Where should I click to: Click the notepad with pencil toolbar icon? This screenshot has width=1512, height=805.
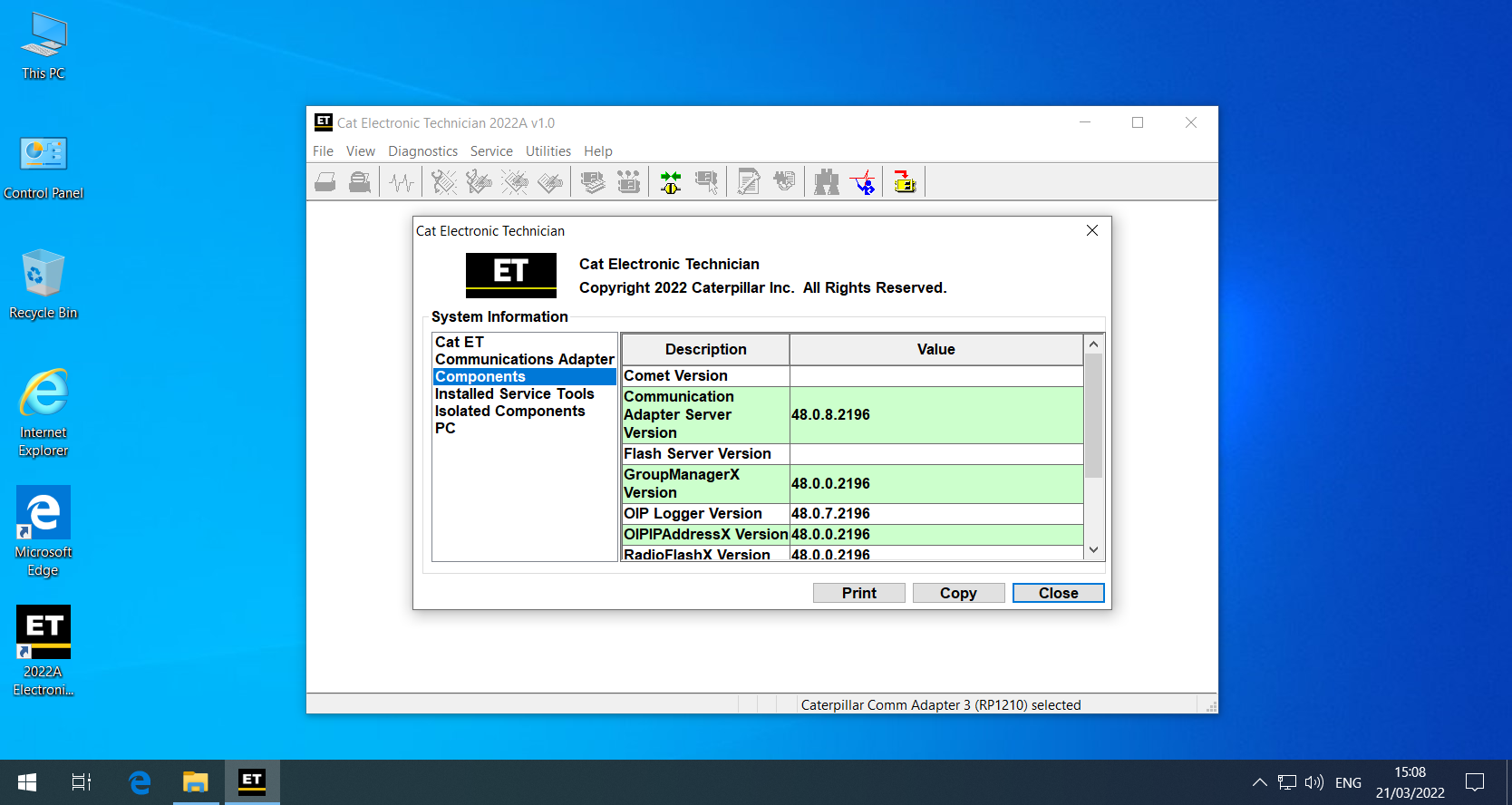point(748,182)
